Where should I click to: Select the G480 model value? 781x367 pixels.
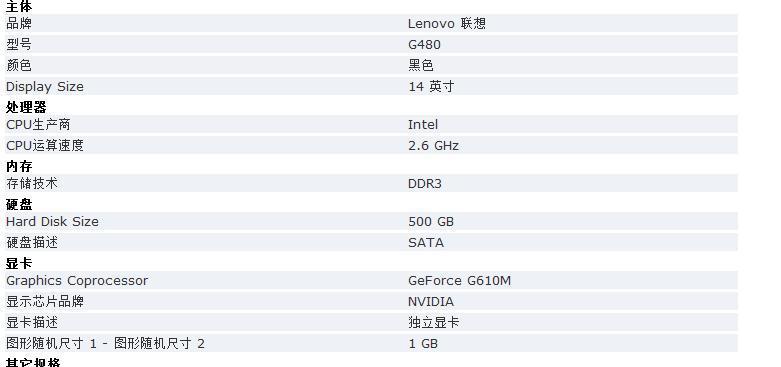click(424, 44)
